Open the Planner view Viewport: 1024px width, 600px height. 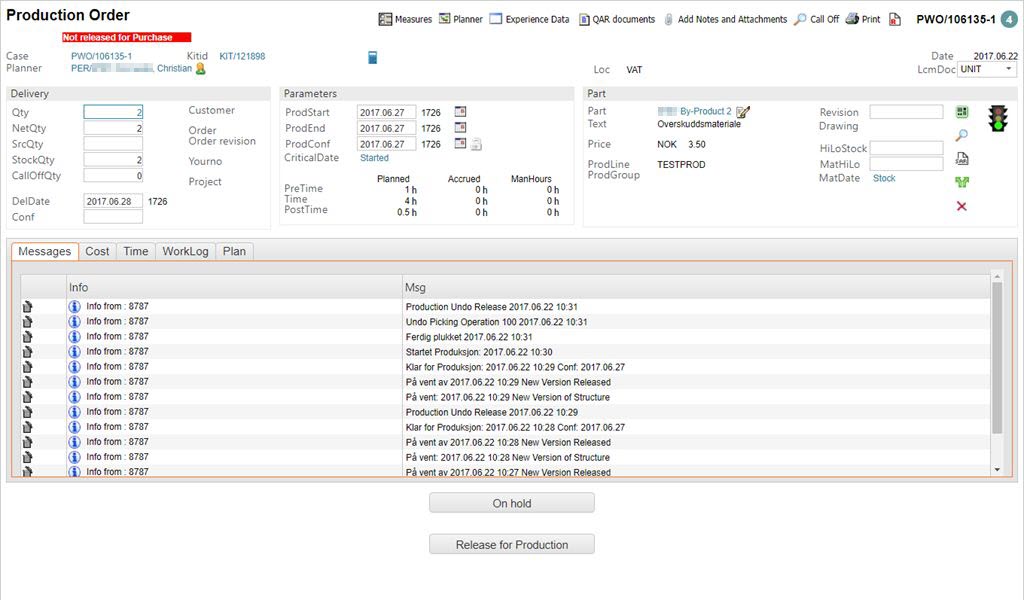coord(461,19)
